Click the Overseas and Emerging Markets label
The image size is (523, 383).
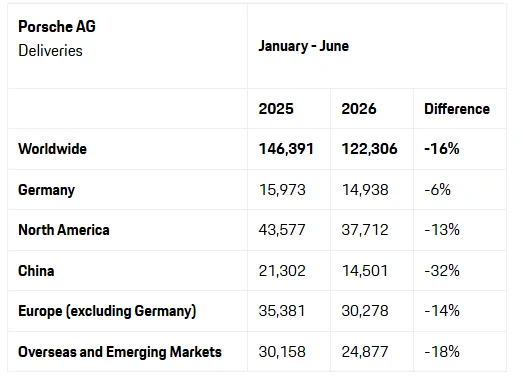pyautogui.click(x=120, y=352)
